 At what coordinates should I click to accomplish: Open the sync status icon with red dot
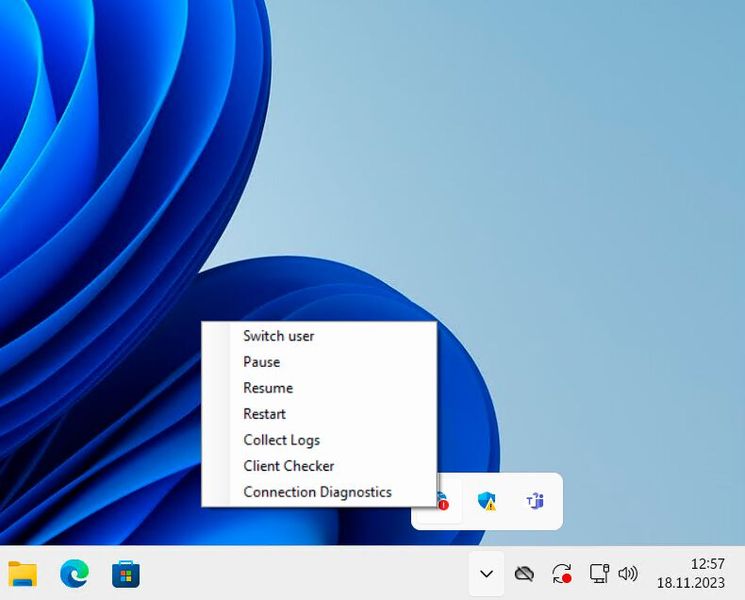(x=562, y=573)
